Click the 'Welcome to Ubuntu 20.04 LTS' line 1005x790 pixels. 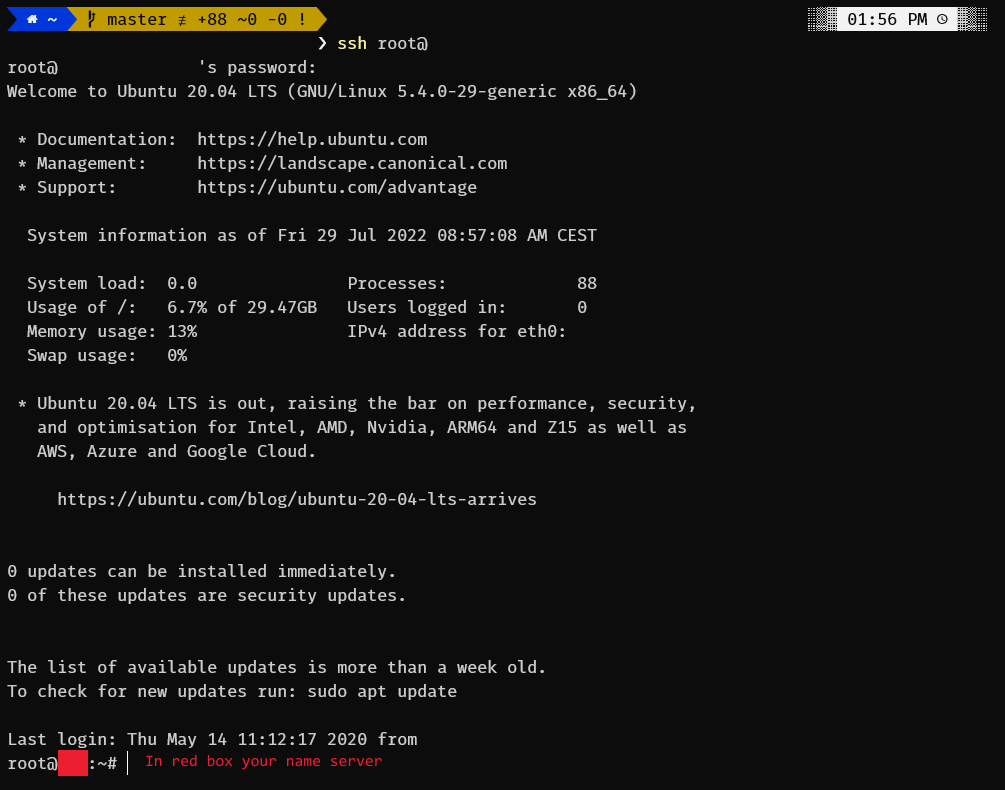pyautogui.click(x=322, y=91)
